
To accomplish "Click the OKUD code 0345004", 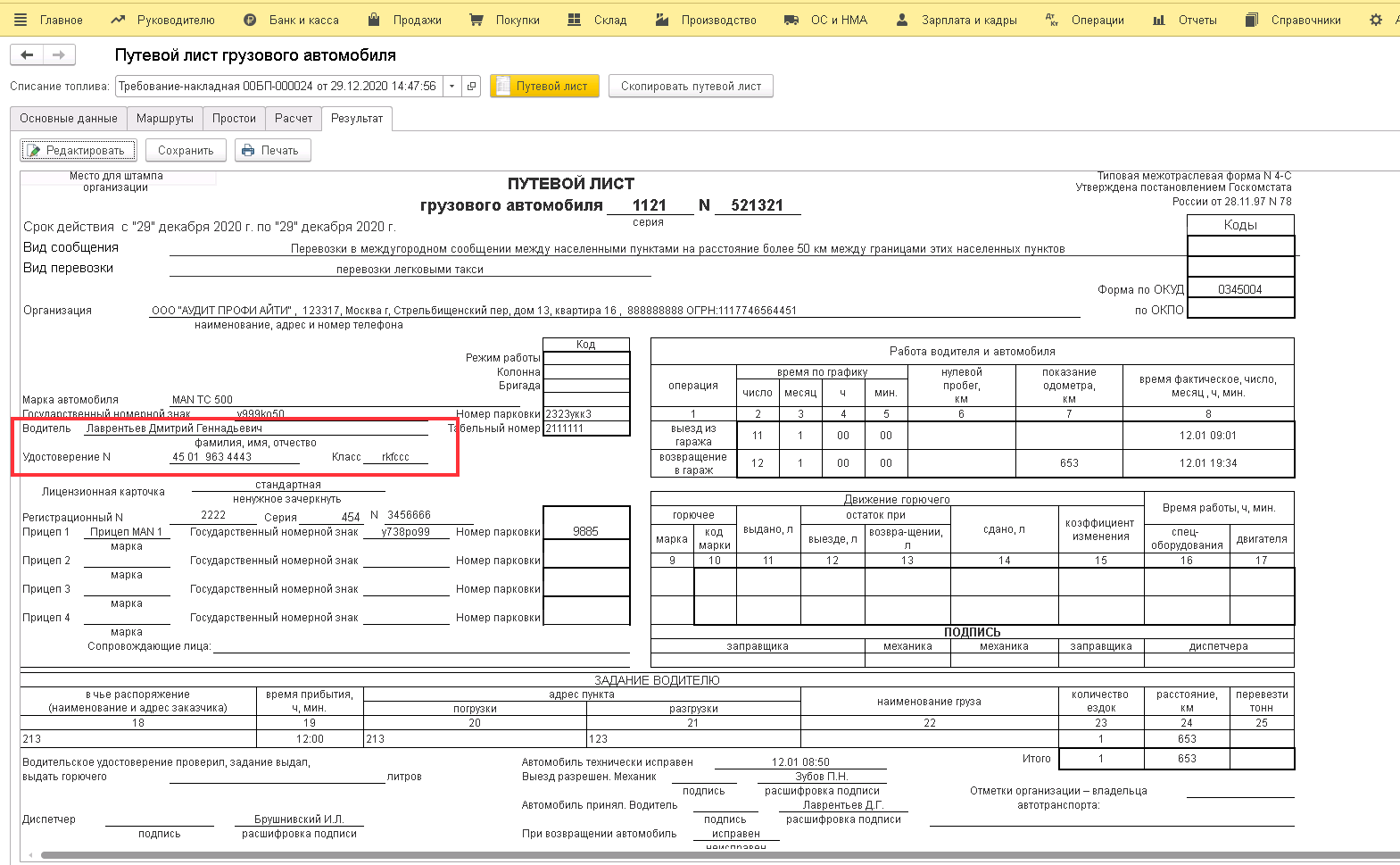I will 1240,289.
